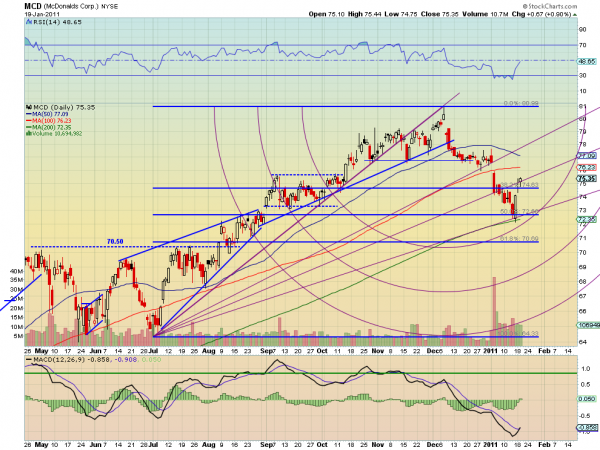Image resolution: width=600 pixels, height=450 pixels.
Task: Click the 19-Jan-2011 date label
Action: click(x=42, y=14)
